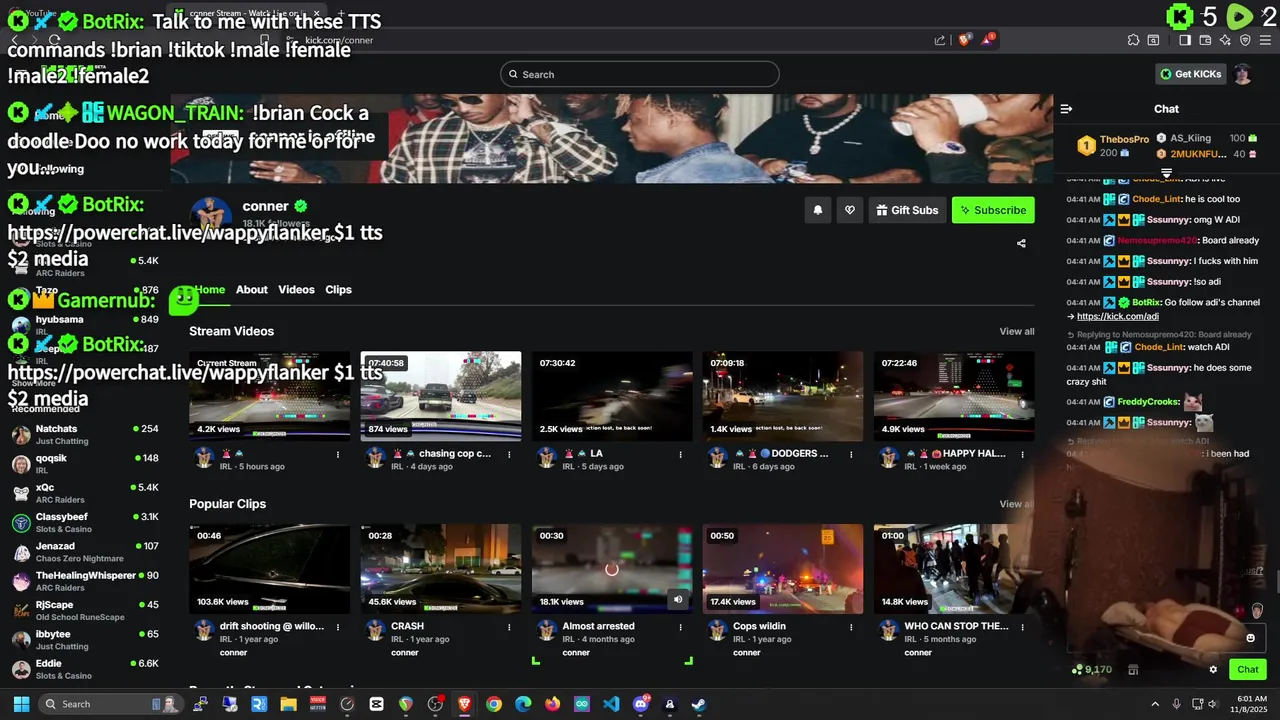1280x720 pixels.
Task: Open the 'drift shooting @ willo...' clip thumbnail
Action: 270,569
